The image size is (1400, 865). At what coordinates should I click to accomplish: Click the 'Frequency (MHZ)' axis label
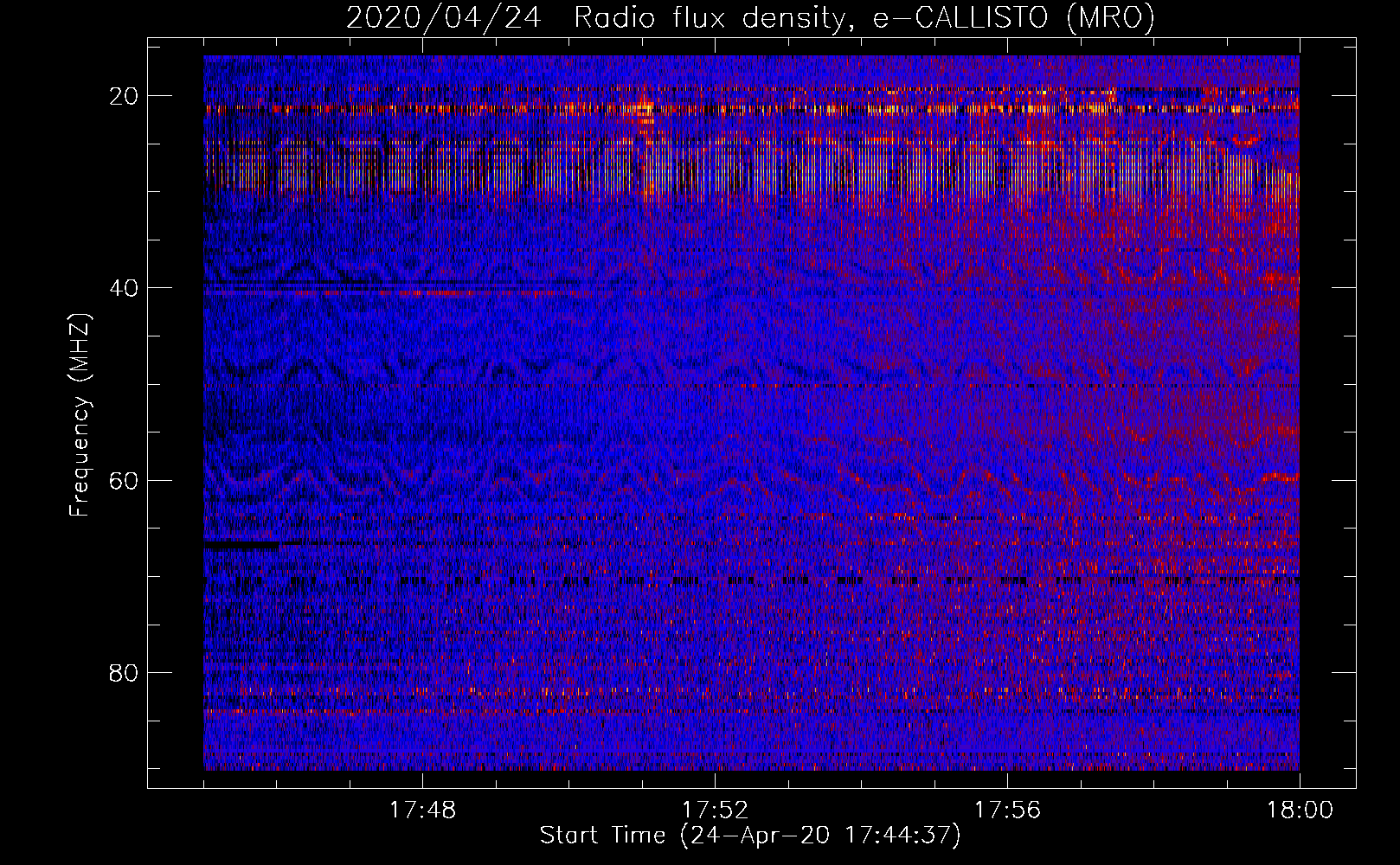pyautogui.click(x=80, y=415)
